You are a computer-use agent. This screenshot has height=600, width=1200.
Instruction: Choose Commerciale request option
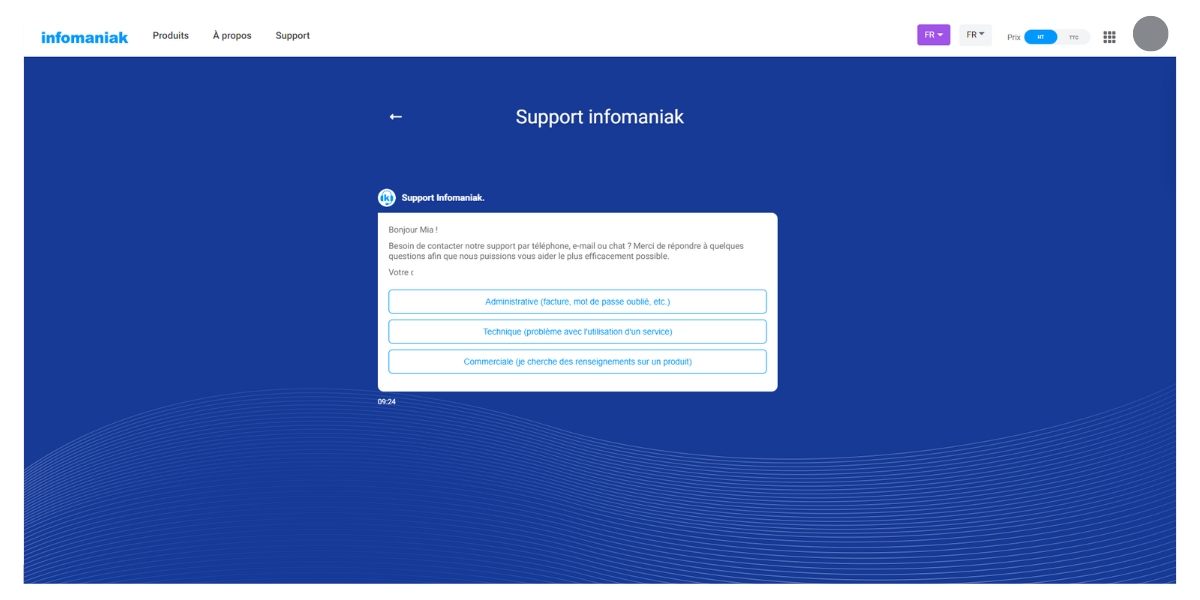click(x=577, y=361)
